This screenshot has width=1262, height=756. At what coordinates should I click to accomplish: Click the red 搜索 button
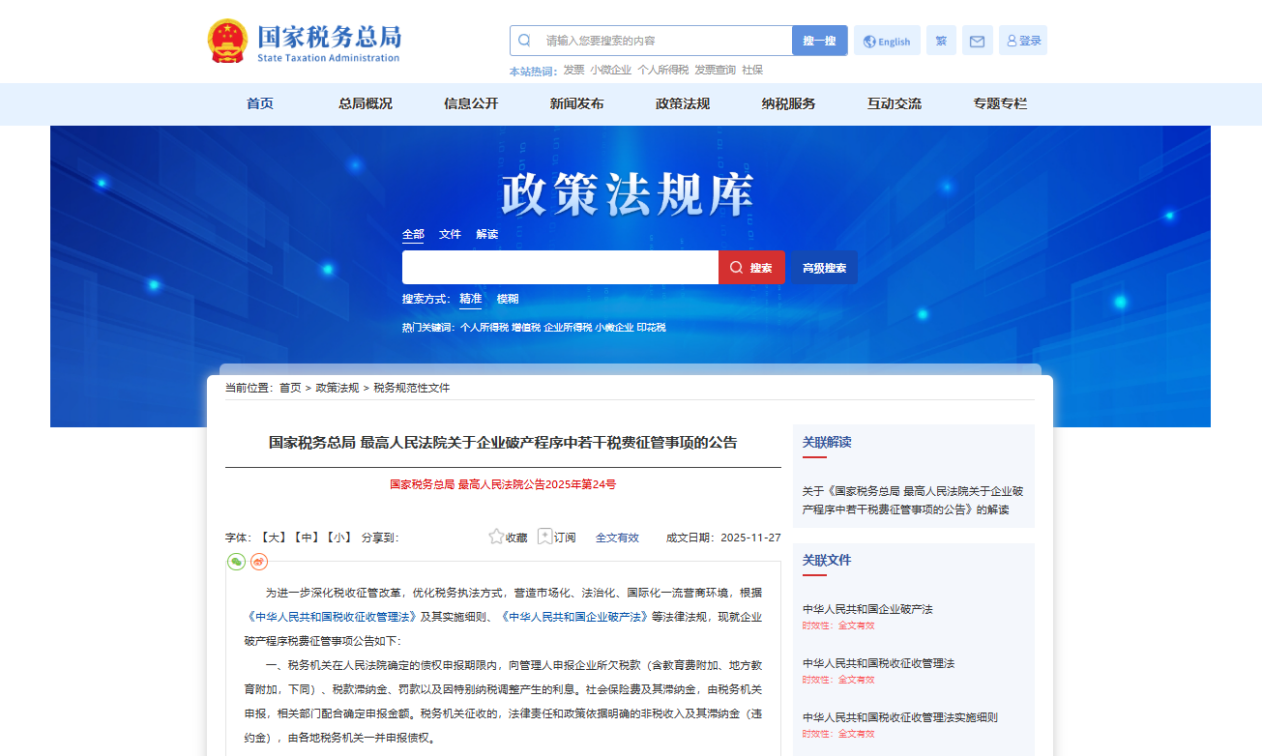[751, 268]
